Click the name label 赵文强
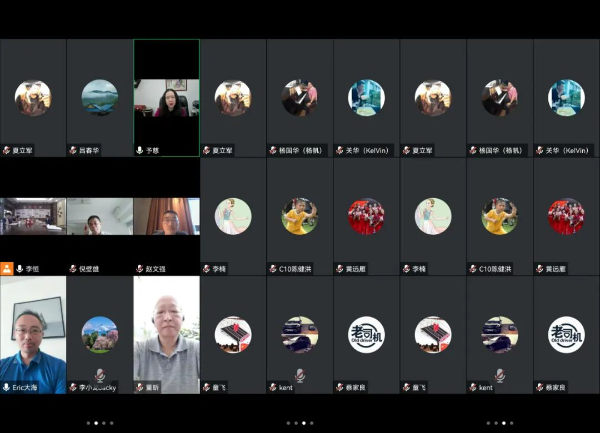The image size is (600, 433). (155, 269)
